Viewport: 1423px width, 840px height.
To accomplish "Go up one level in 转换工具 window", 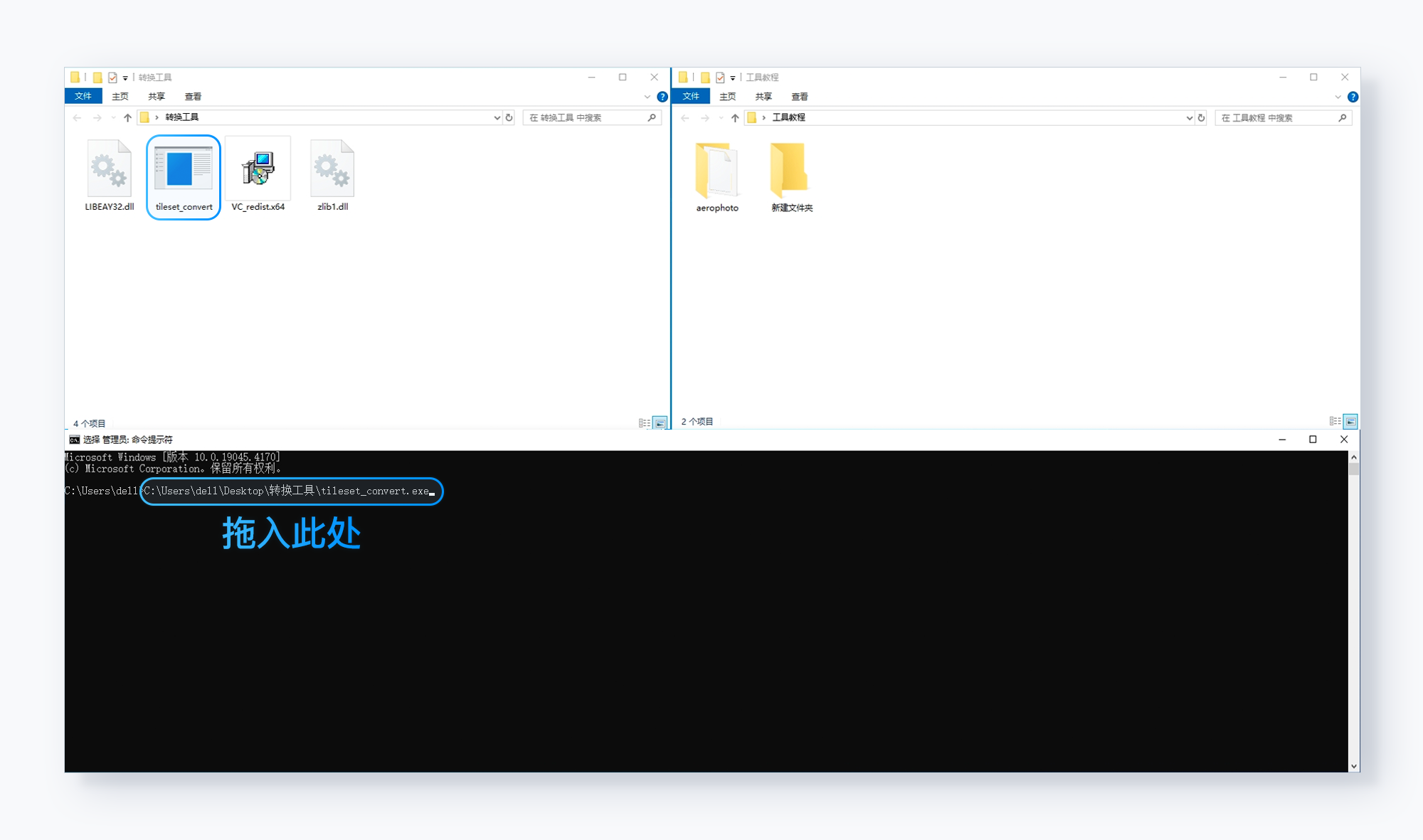I will (x=127, y=117).
